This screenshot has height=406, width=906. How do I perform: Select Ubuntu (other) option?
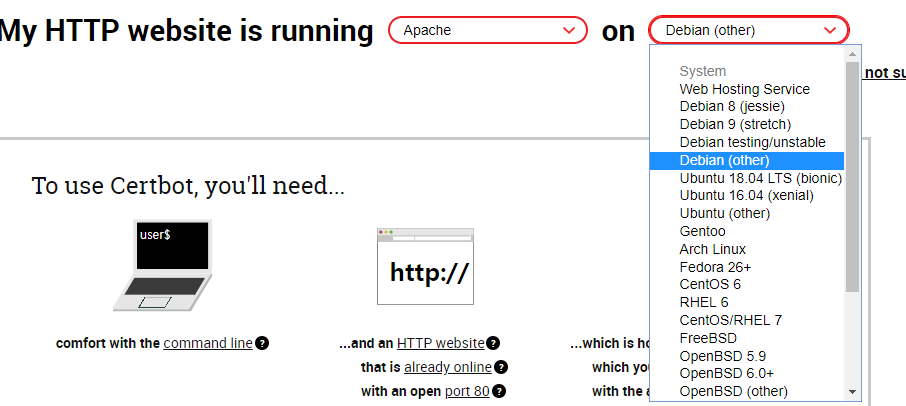point(747,214)
